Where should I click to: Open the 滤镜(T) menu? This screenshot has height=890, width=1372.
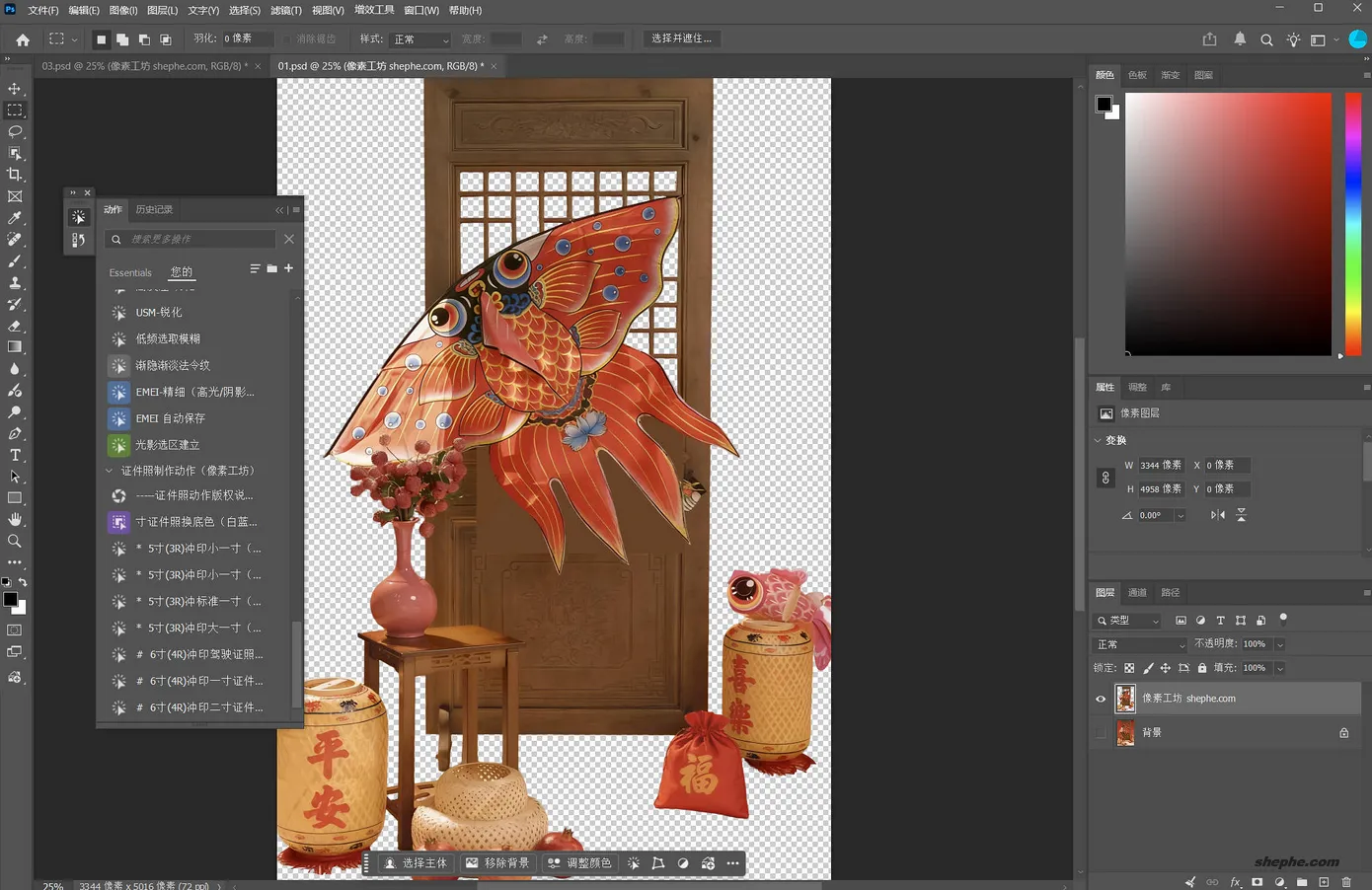tap(286, 10)
